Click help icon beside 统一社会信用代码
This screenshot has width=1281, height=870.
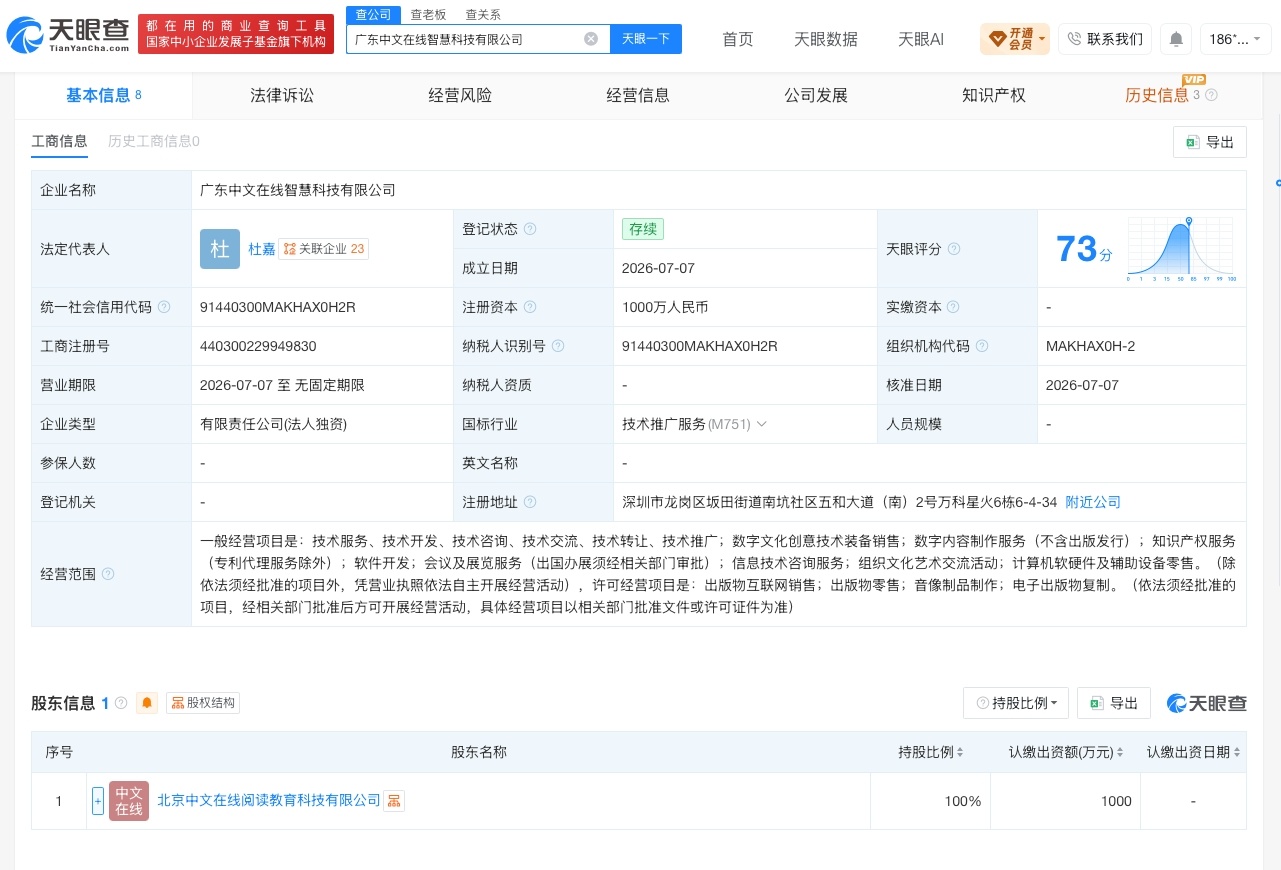[x=164, y=307]
